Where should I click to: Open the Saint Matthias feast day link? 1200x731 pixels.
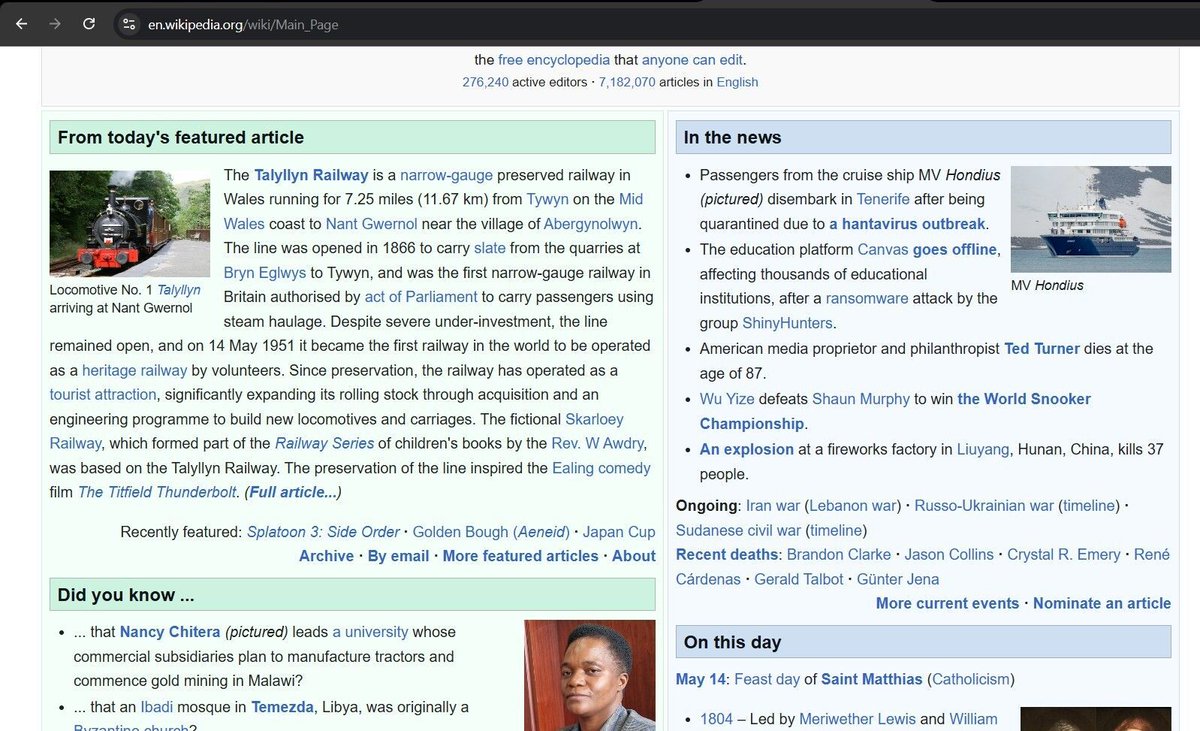tap(872, 679)
